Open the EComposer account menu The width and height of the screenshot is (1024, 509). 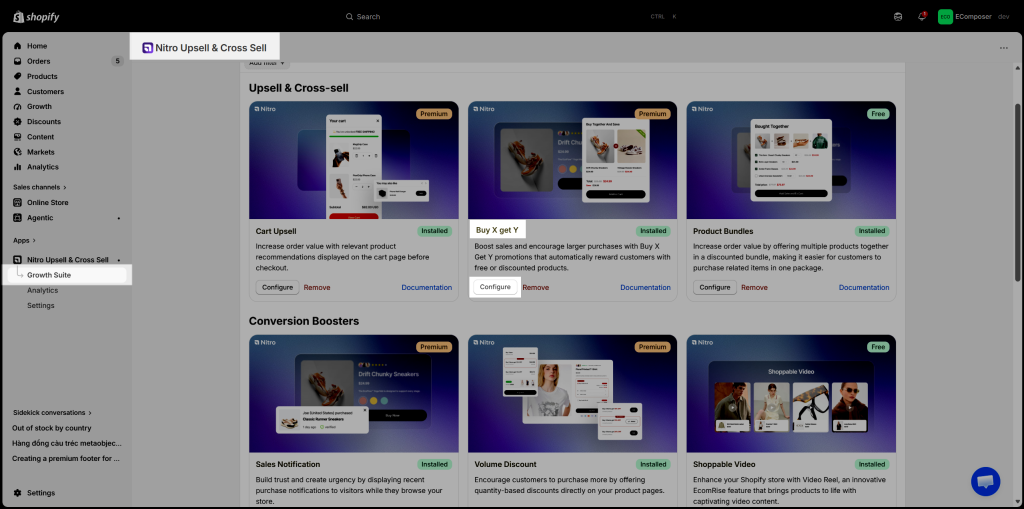(974, 16)
